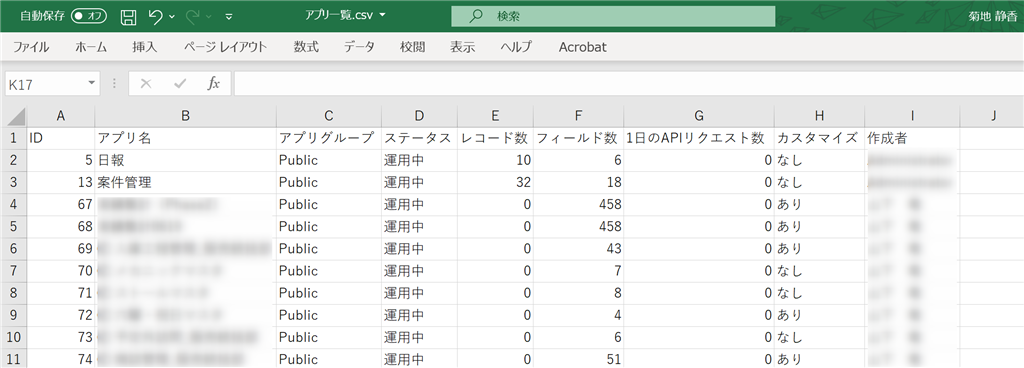Click the search magnifier icon
This screenshot has width=1024, height=368.
[x=475, y=16]
